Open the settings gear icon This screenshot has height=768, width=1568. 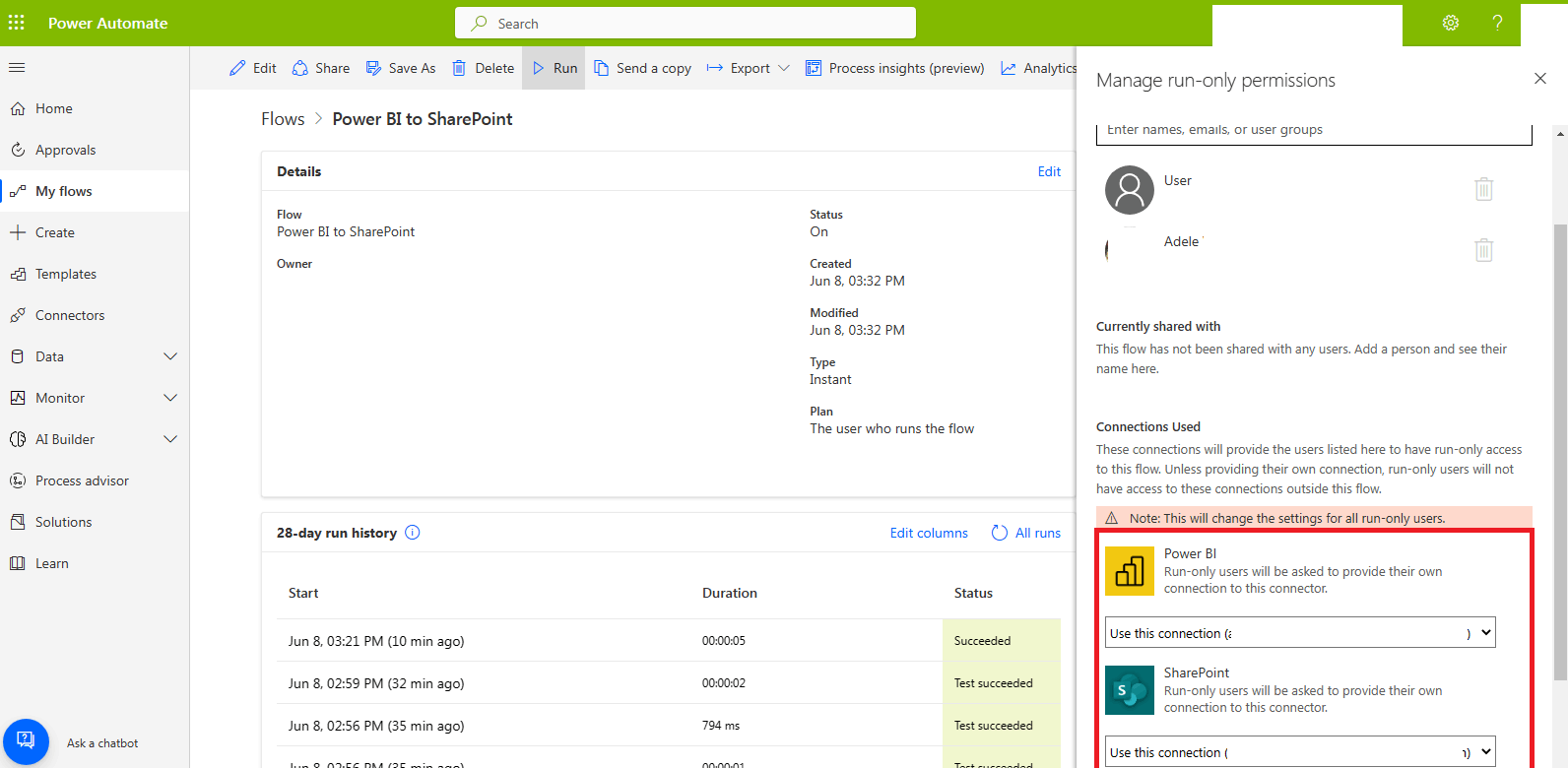[1451, 23]
